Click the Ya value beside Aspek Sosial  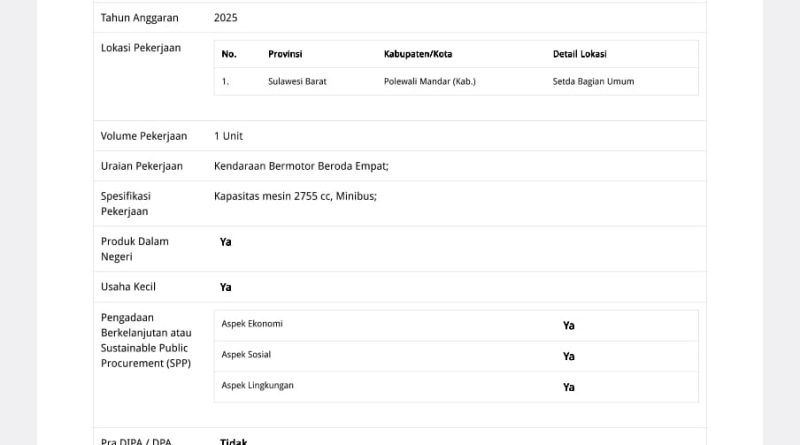(569, 356)
